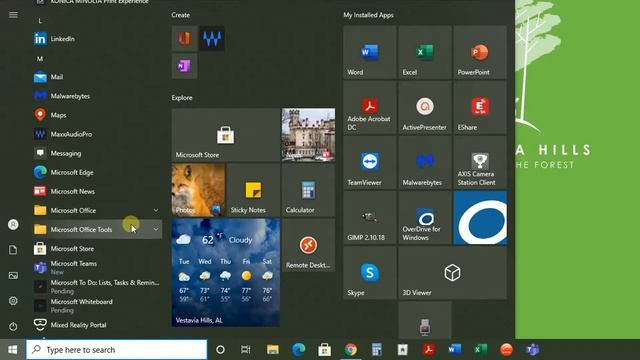Launch Malwarebytes from the app list

click(97, 96)
